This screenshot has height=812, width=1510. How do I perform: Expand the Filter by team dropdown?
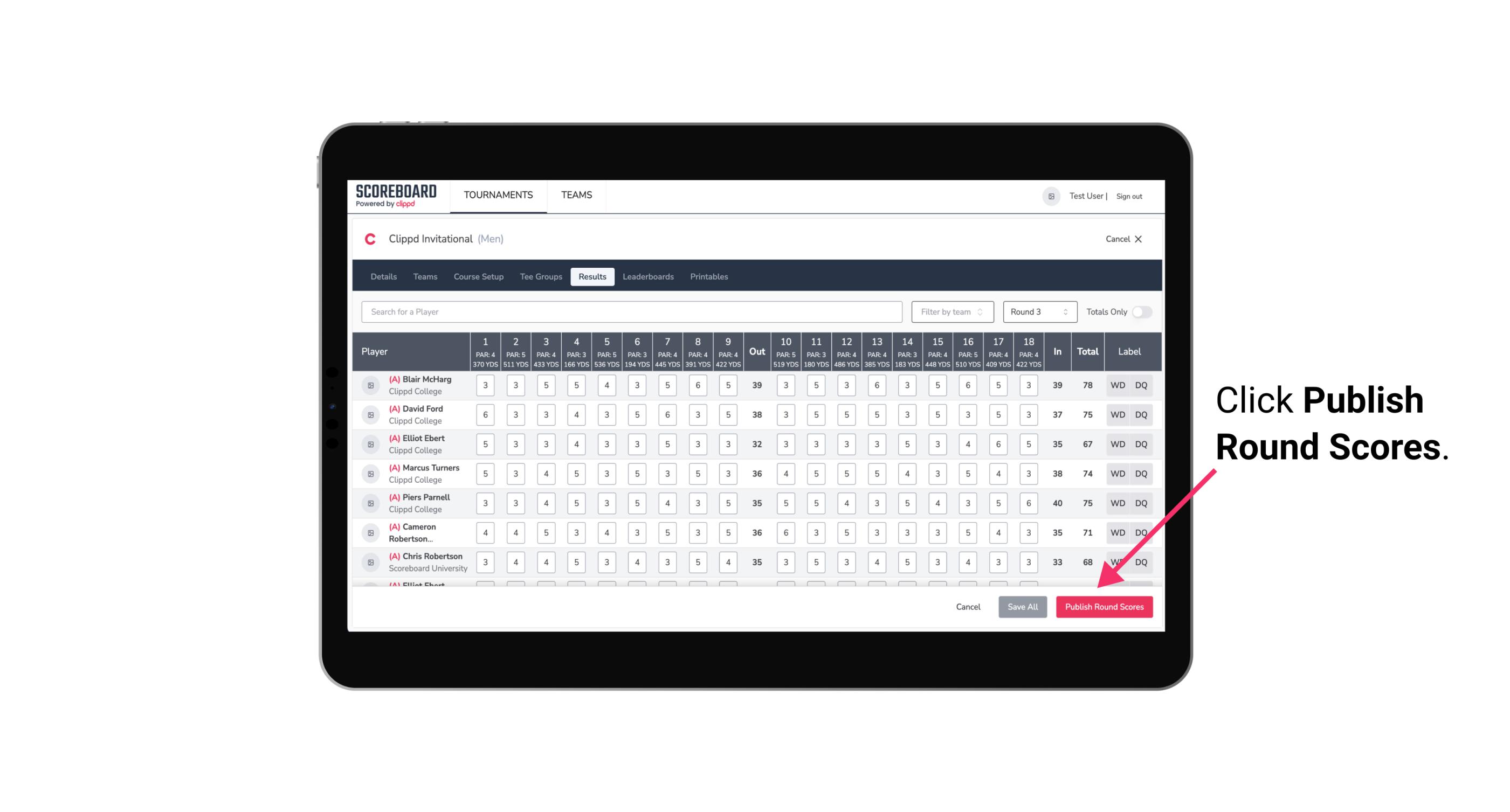point(951,311)
